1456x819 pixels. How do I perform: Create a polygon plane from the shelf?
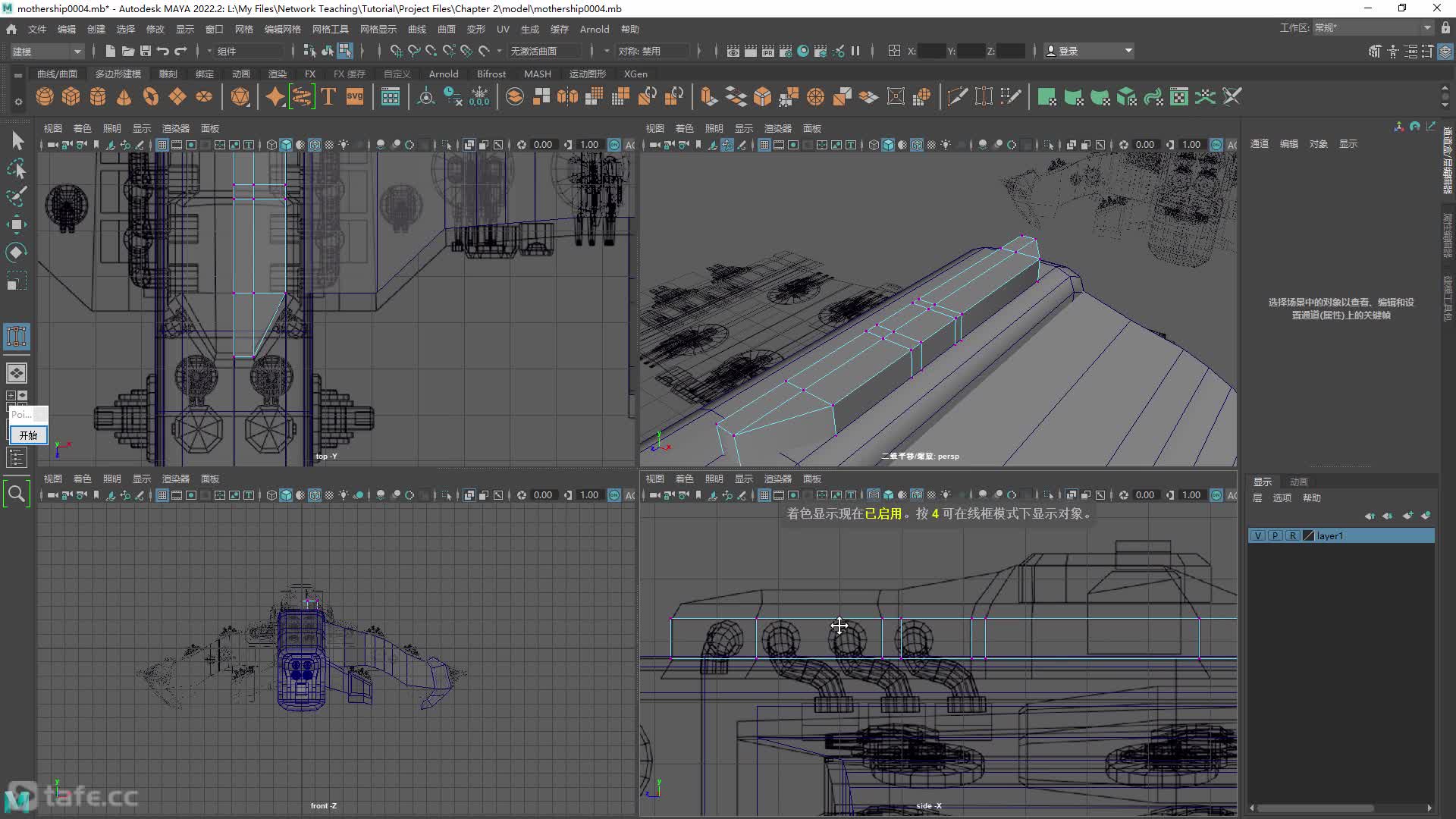177,97
